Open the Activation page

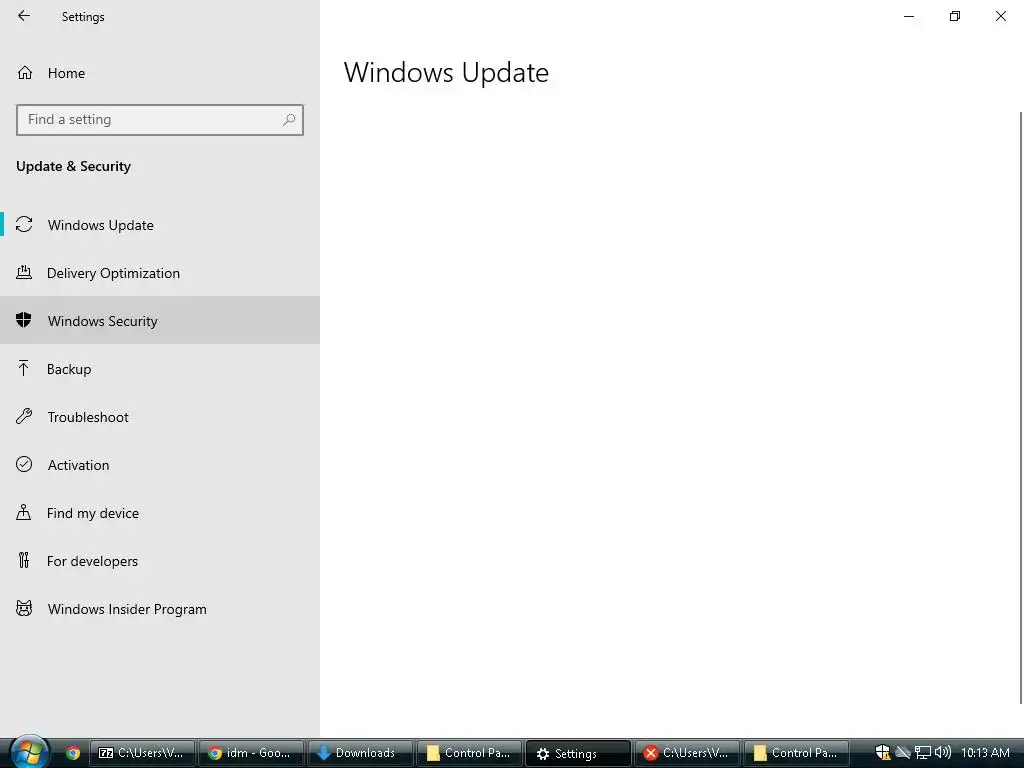tap(160, 465)
